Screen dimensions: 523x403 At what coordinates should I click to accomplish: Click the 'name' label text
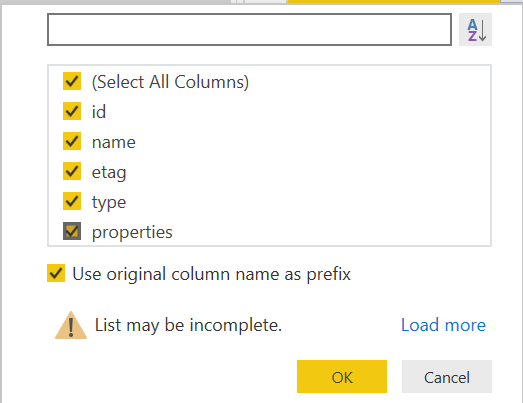(114, 142)
